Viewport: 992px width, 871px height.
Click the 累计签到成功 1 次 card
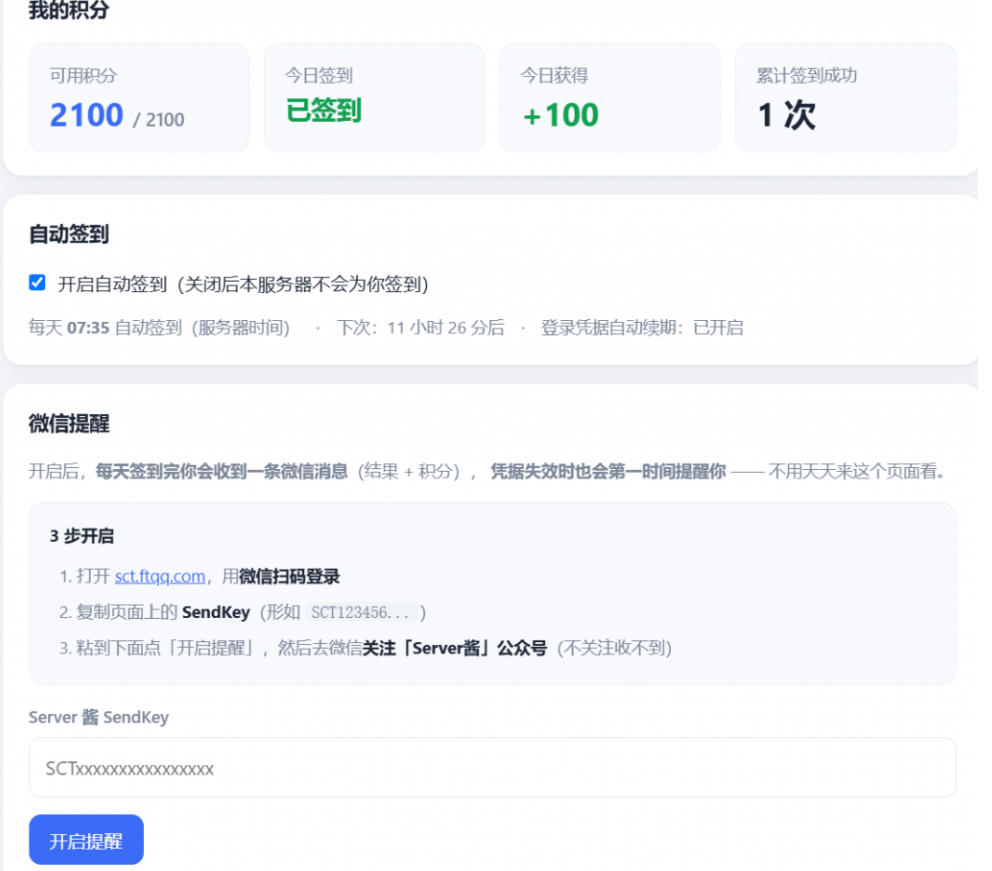coord(845,98)
